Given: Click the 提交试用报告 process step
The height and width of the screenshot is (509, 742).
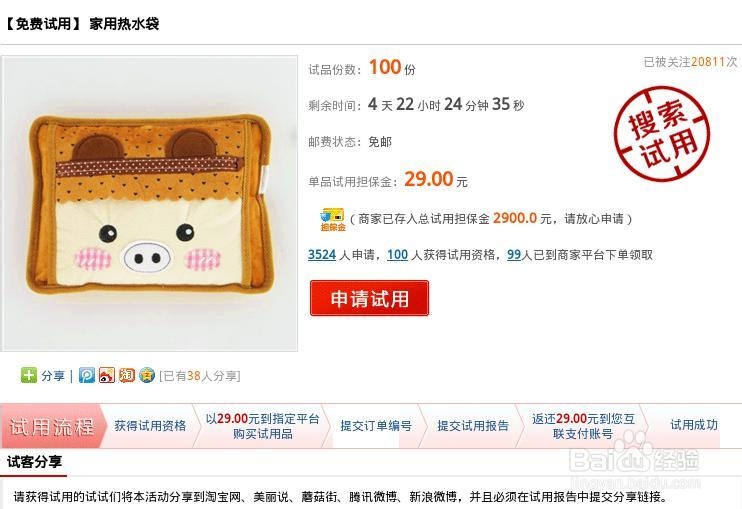Looking at the screenshot, I should [473, 426].
